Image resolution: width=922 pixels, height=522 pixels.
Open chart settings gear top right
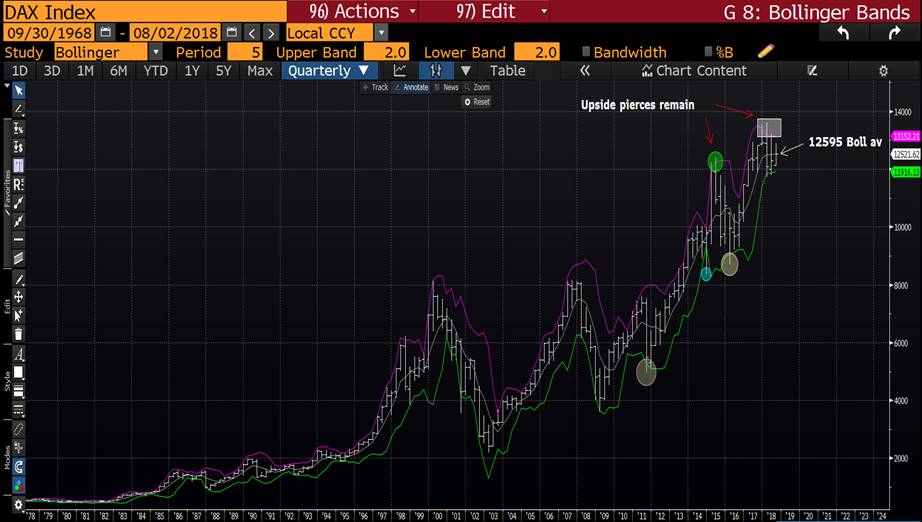pyautogui.click(x=883, y=71)
